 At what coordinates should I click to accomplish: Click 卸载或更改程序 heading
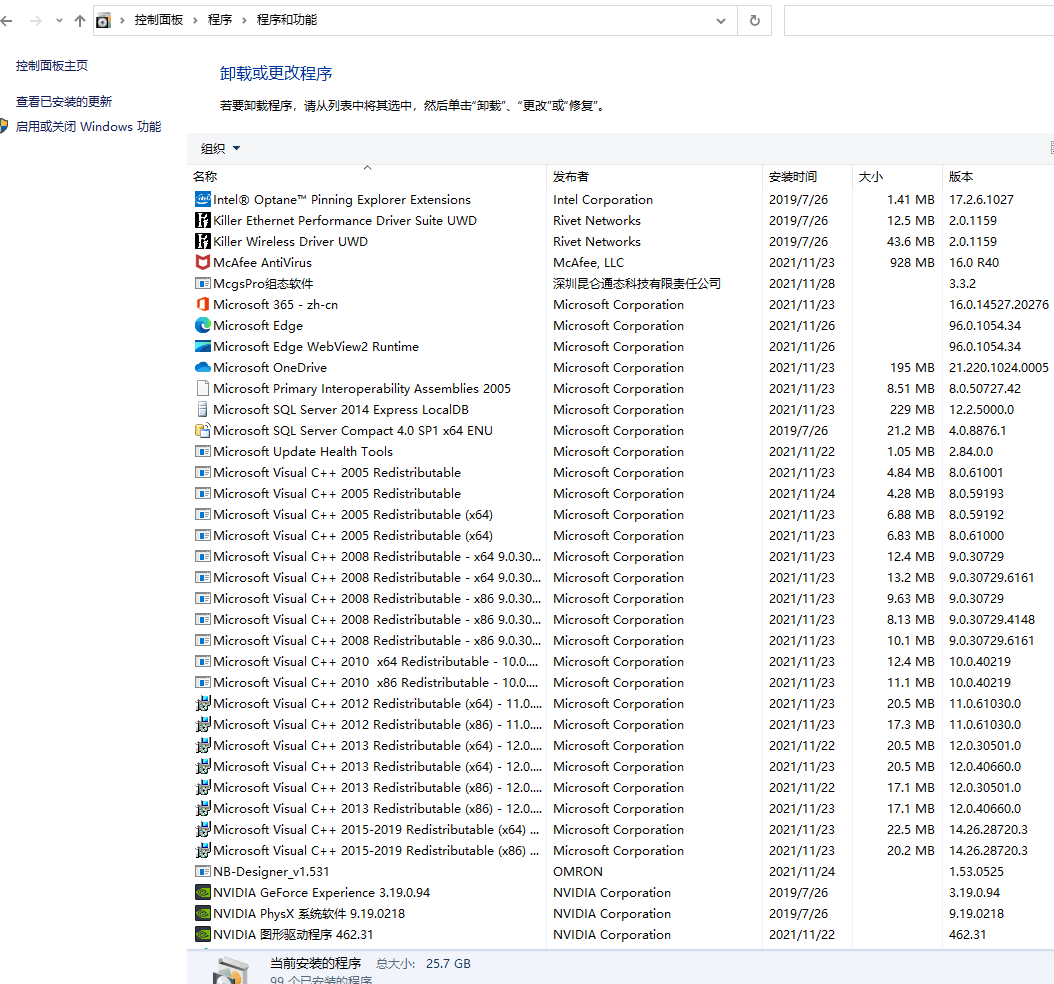pyautogui.click(x=276, y=73)
